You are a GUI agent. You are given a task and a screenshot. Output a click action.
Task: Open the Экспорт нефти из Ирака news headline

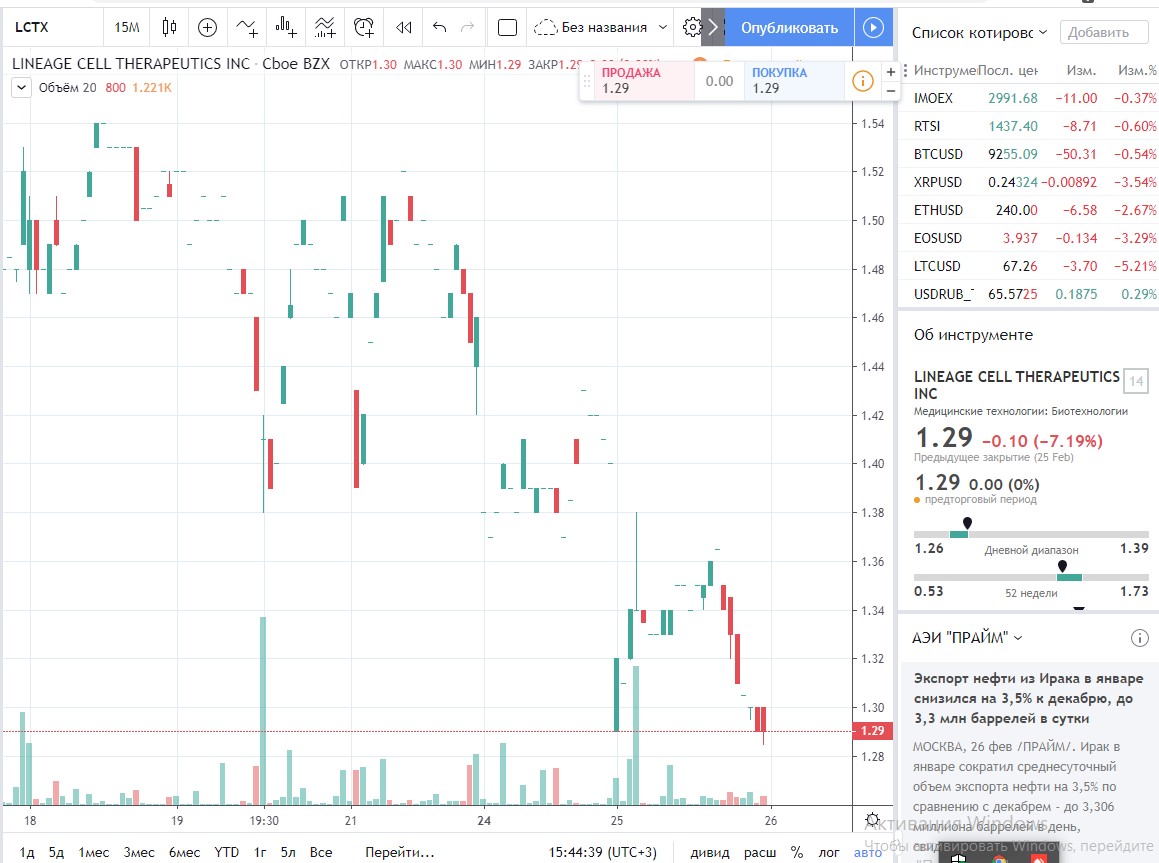tap(1028, 698)
